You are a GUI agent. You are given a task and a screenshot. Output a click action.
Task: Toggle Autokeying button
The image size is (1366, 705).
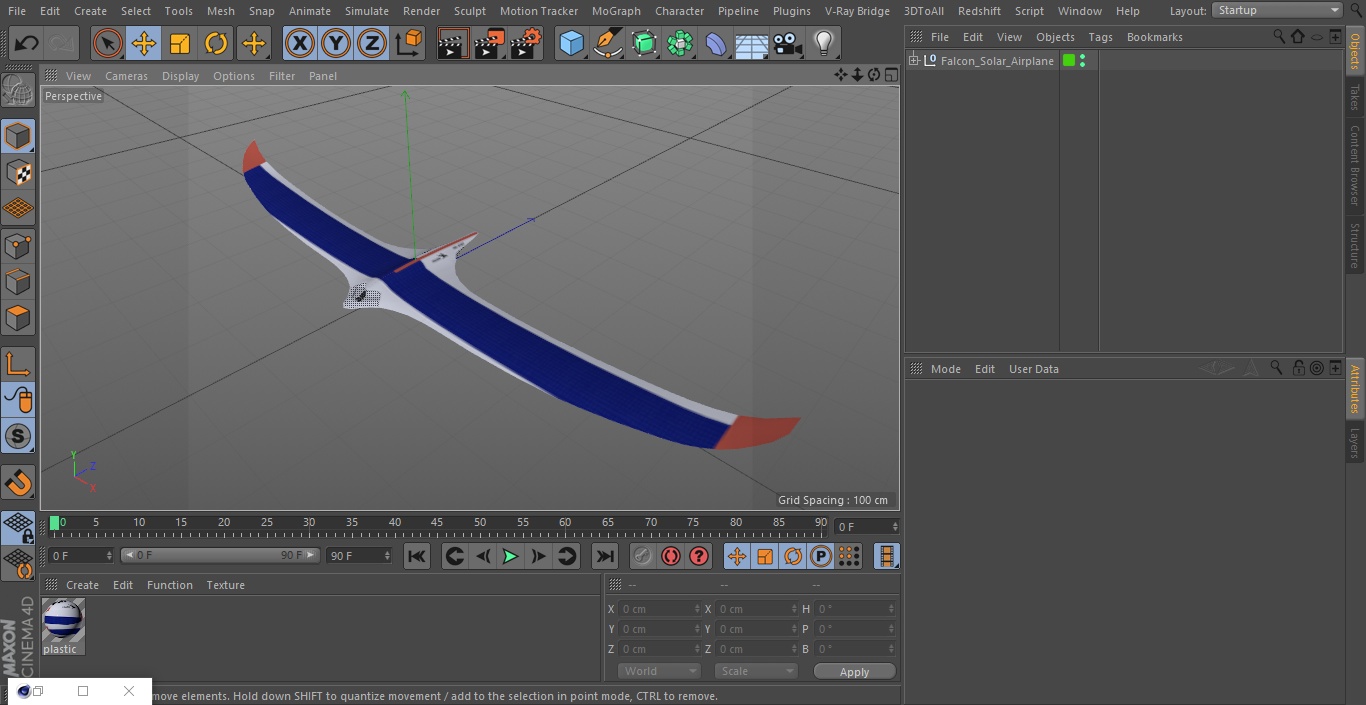(x=671, y=556)
